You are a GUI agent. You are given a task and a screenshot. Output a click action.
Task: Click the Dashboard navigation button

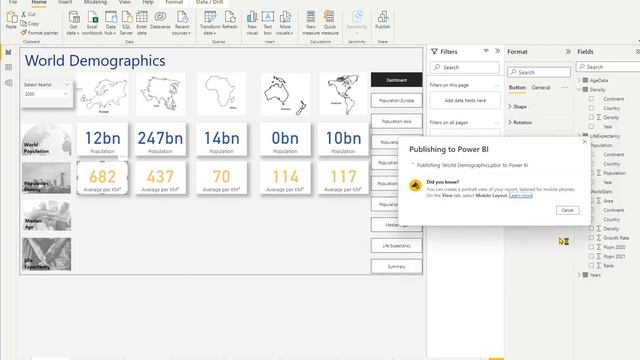(x=396, y=80)
